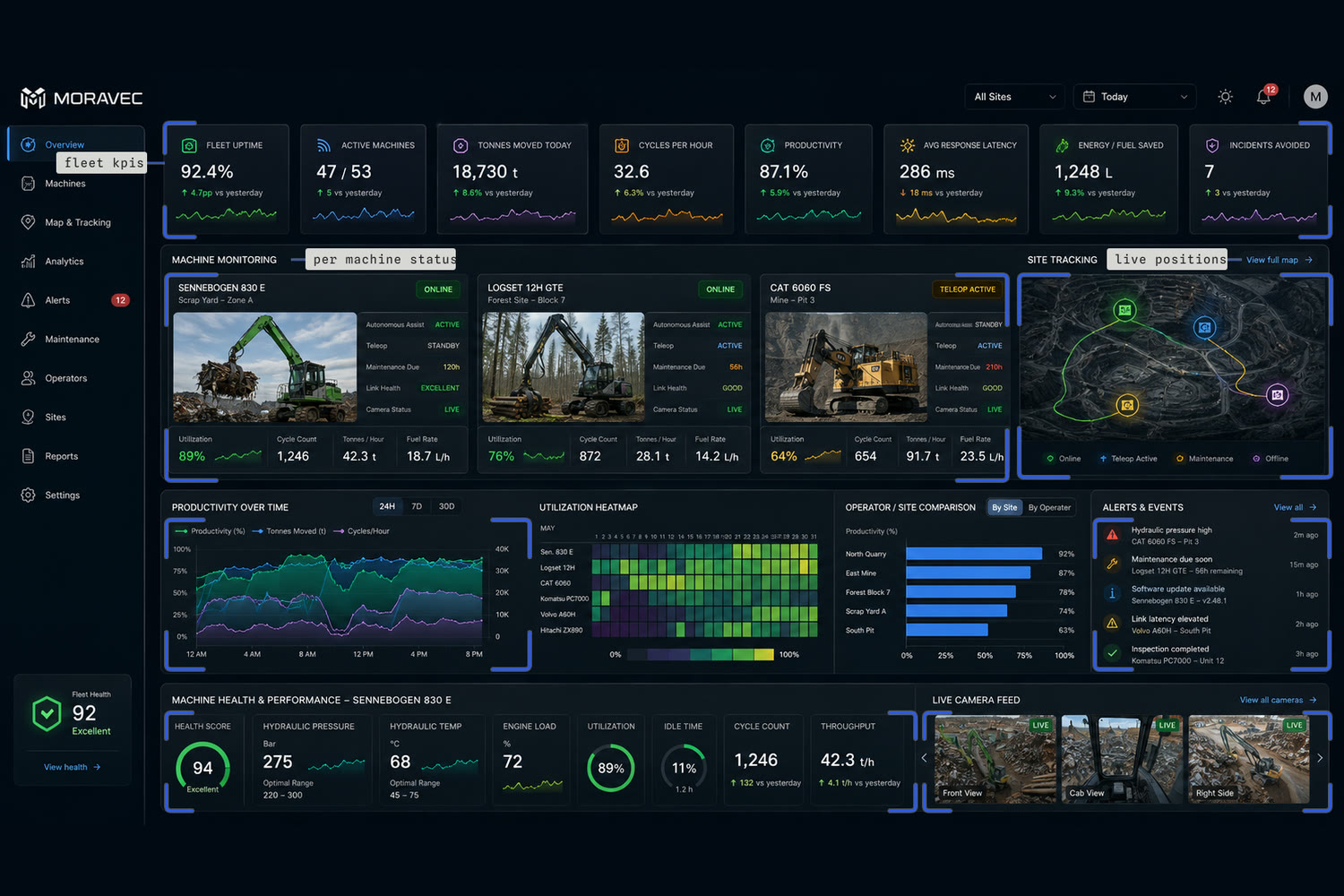Click the purple offline marker on map
Screen dimensions: 1344x896
click(x=1278, y=394)
